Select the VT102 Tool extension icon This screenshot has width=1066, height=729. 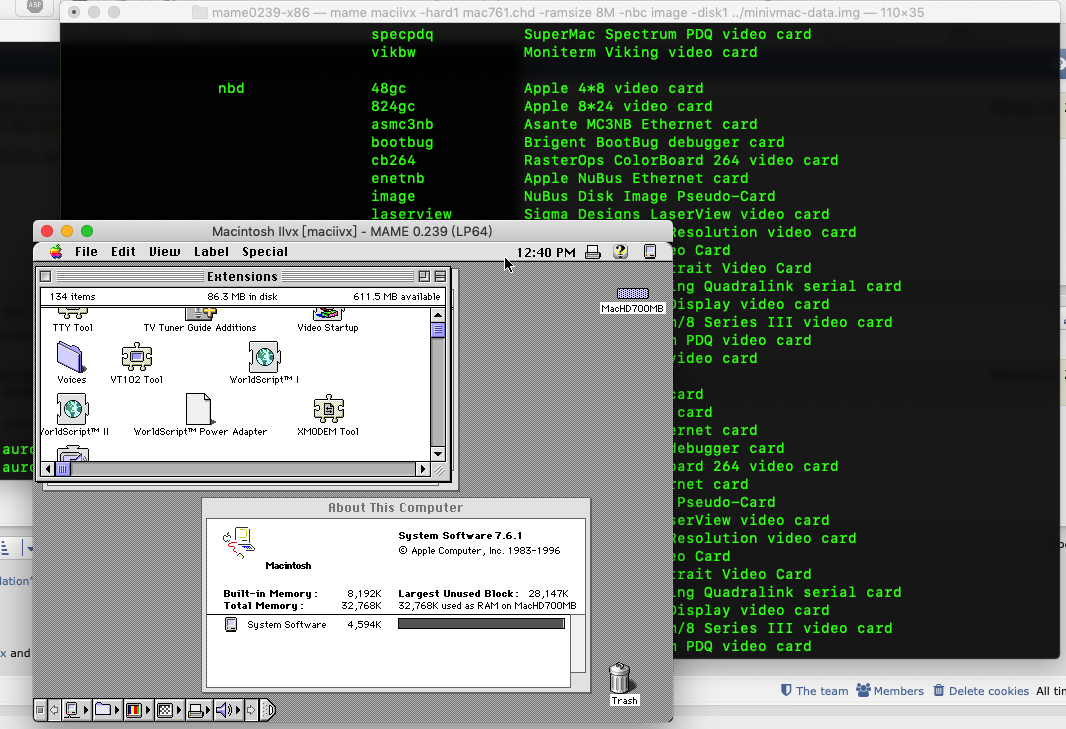click(137, 356)
